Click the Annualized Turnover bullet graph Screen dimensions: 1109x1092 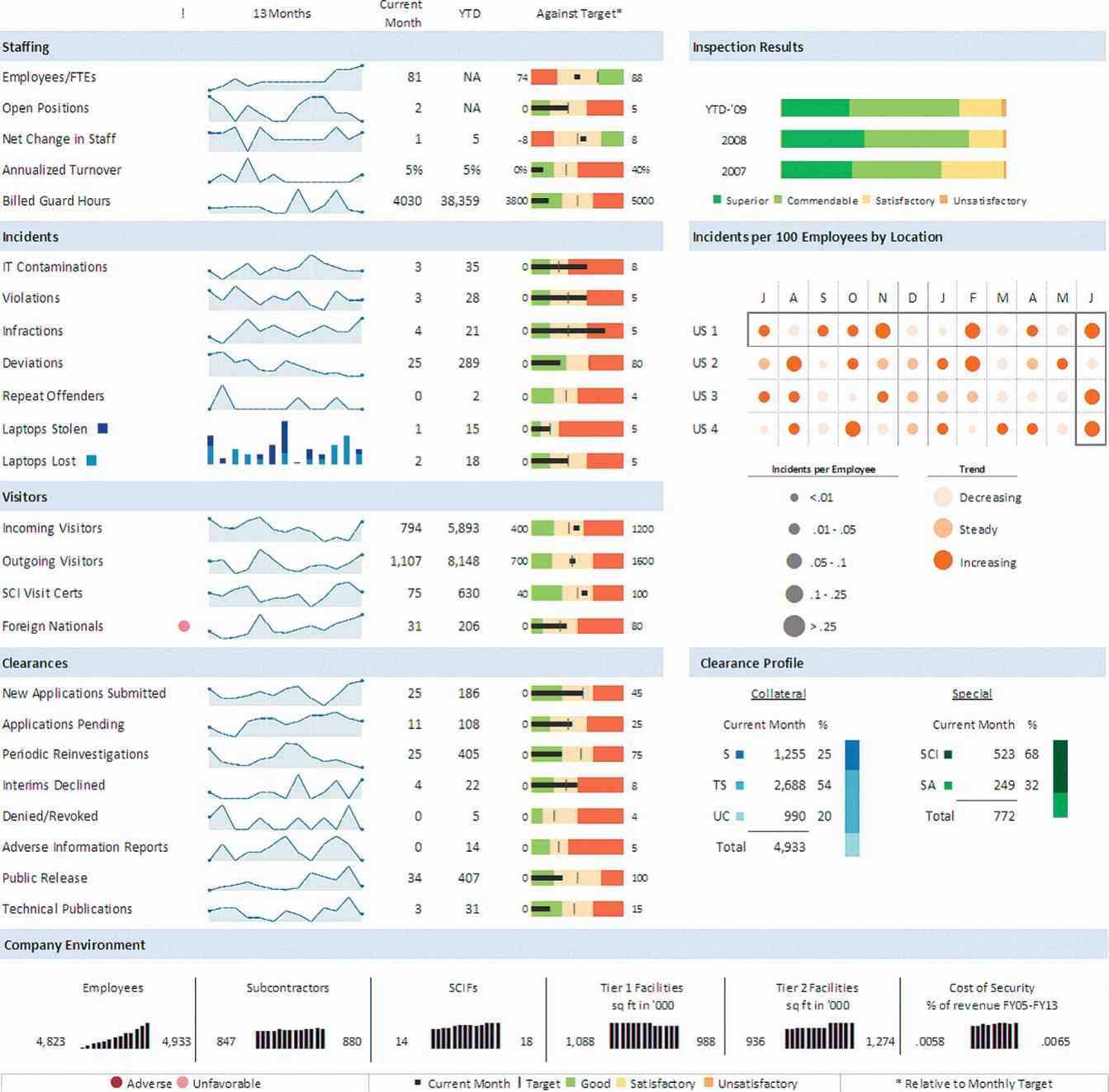click(577, 170)
